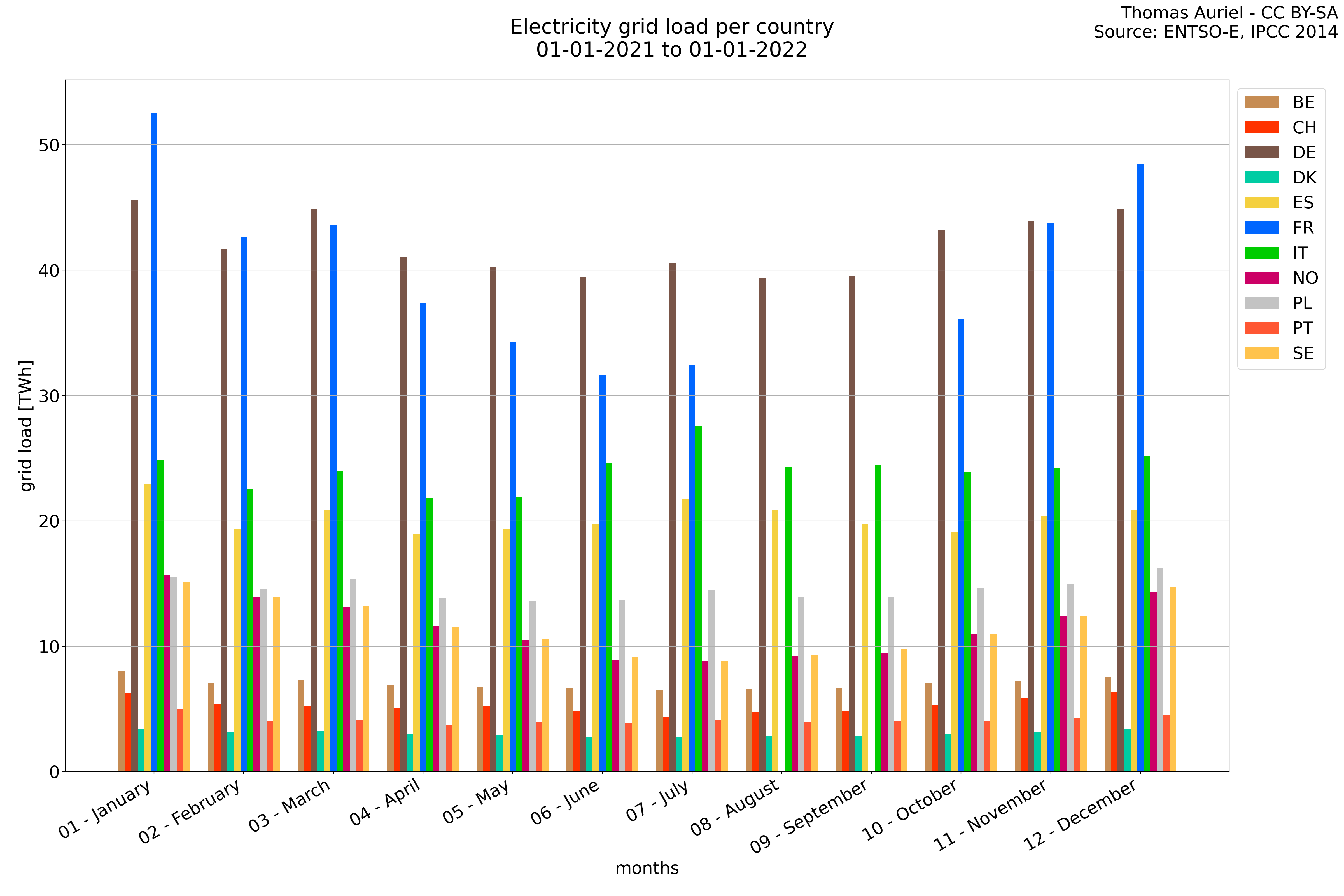This screenshot has width=1344, height=896.
Task: Click the SE legend color swatch
Action: pos(1261,353)
